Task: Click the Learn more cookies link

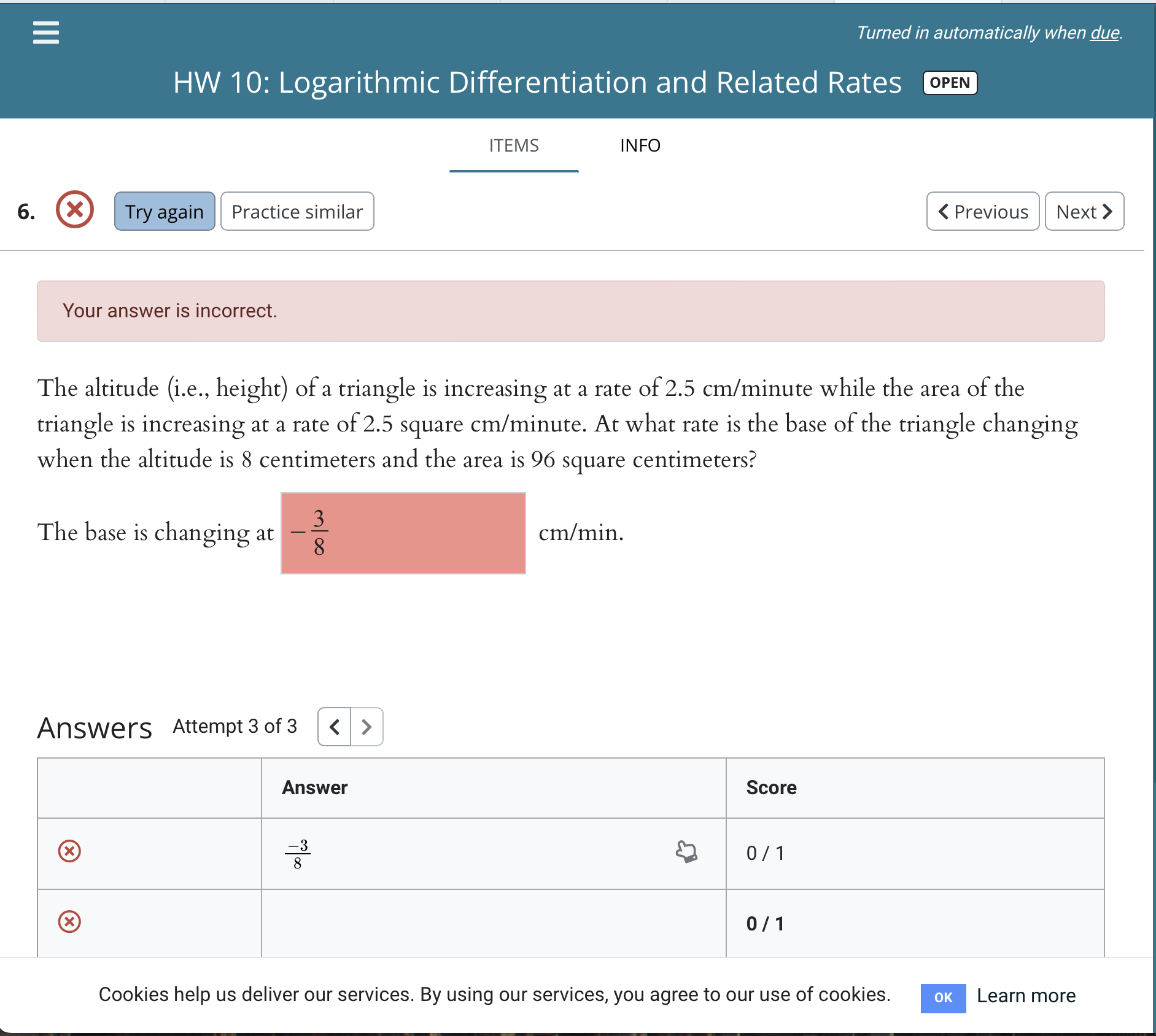Action: point(1026,995)
